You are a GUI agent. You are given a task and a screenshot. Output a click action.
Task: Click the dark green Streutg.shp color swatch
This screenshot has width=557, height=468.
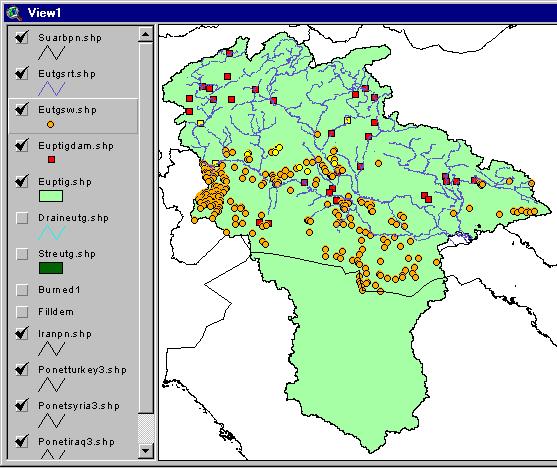[51, 268]
